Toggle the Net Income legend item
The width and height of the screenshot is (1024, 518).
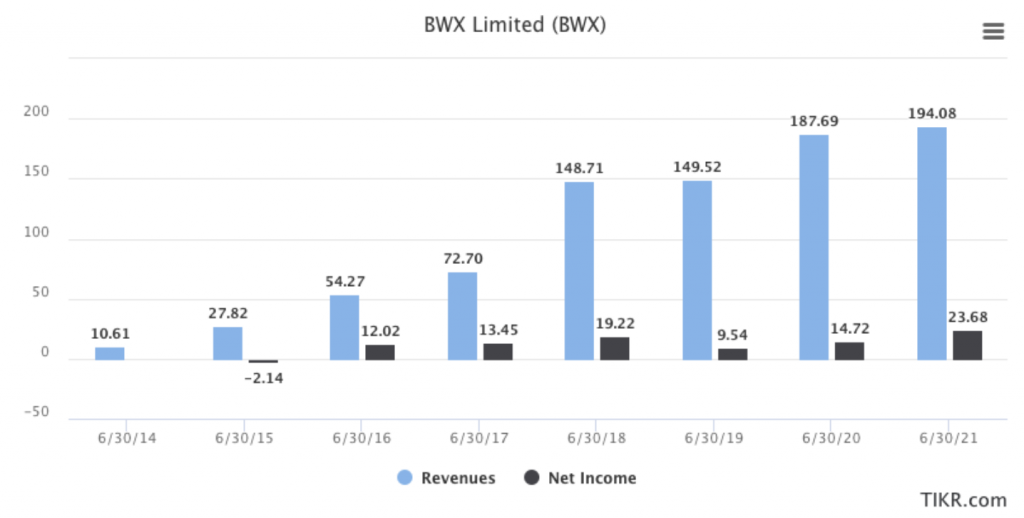pyautogui.click(x=580, y=478)
